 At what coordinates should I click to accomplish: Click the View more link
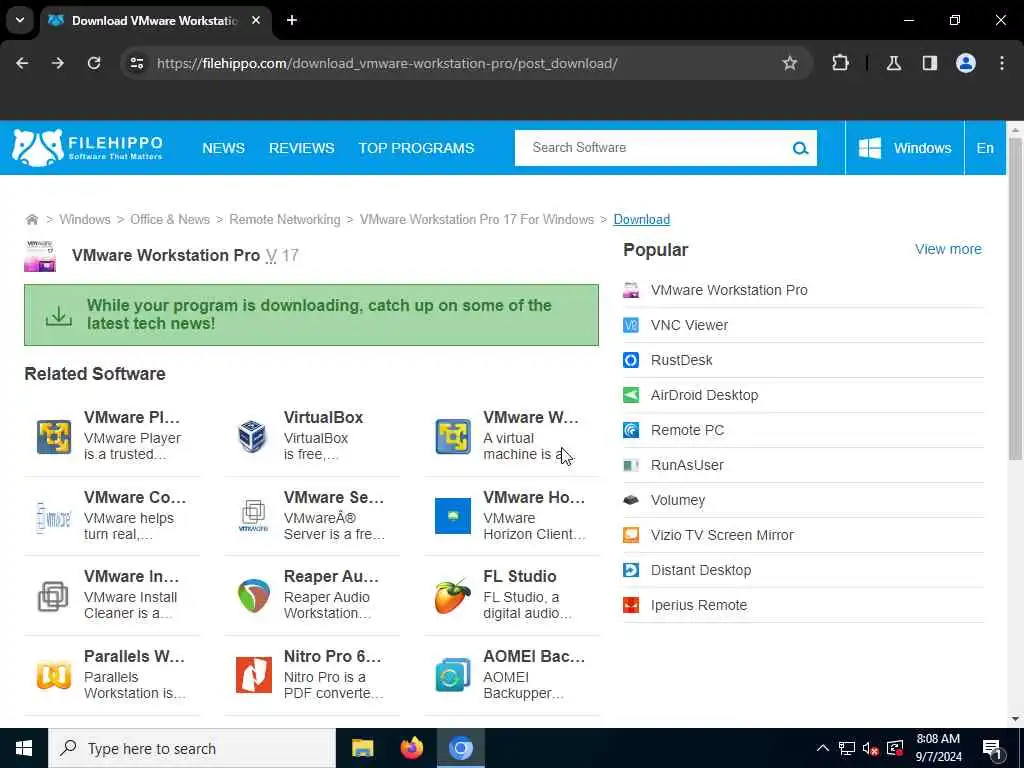[x=948, y=249]
